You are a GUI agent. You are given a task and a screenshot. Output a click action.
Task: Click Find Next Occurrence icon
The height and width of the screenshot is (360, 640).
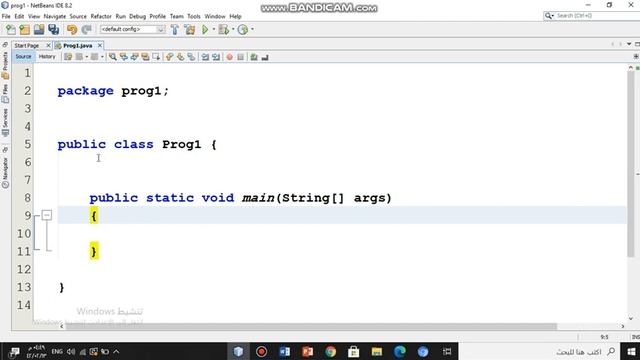click(x=134, y=57)
